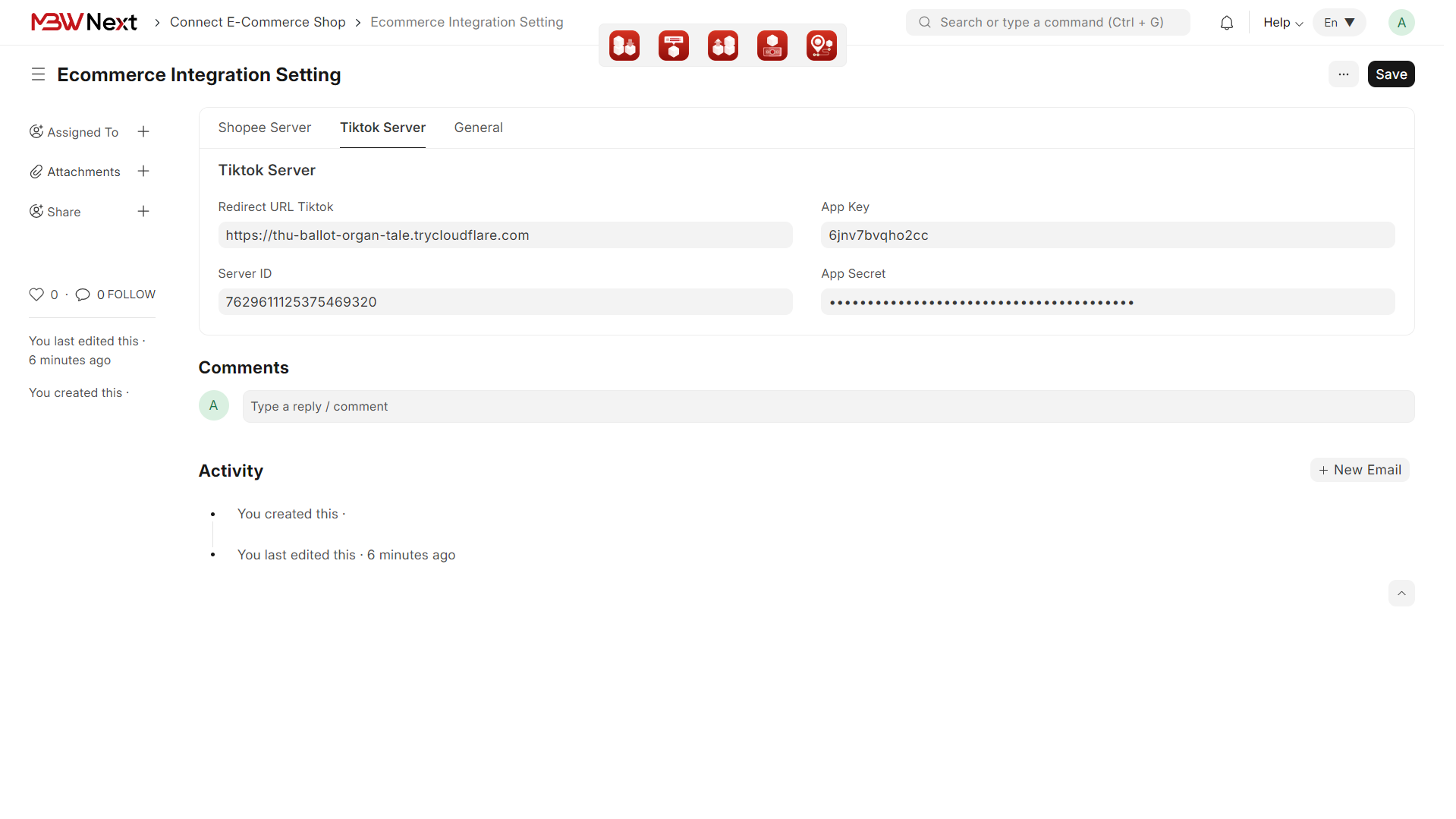
Task: Click the commenter avatar beside reply box
Action: coord(214,406)
